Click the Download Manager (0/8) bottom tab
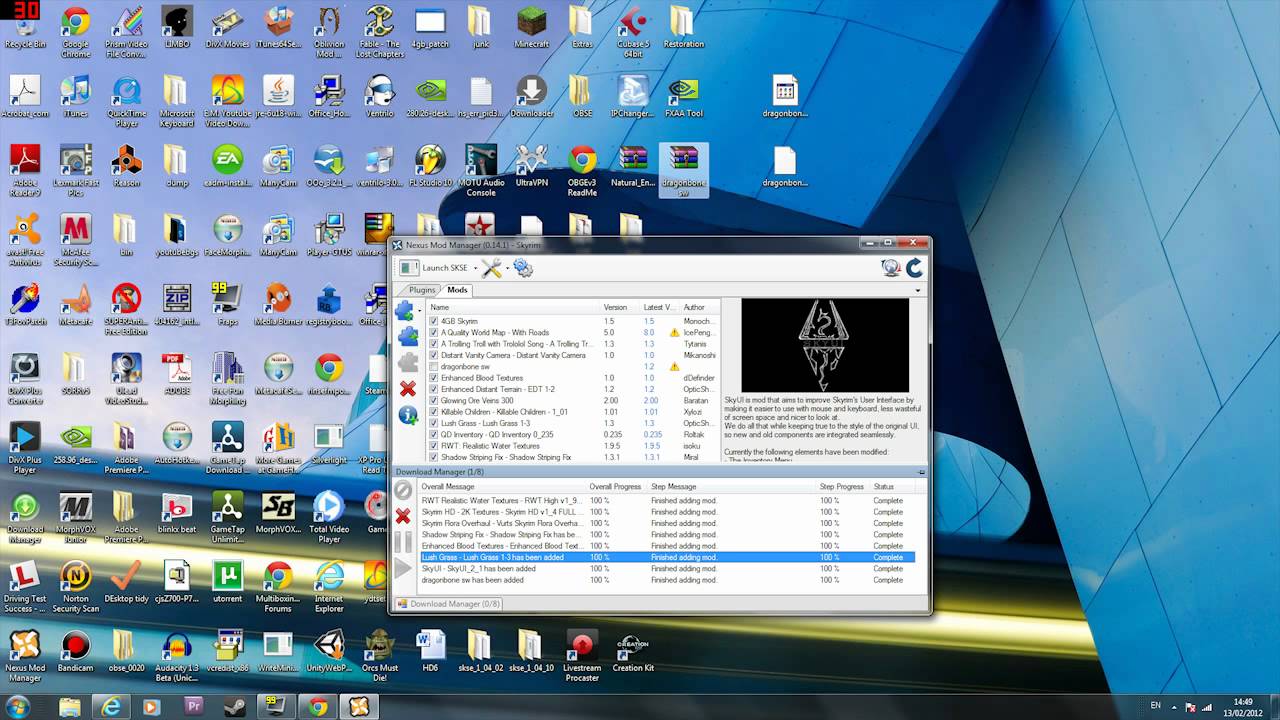Viewport: 1280px width, 720px height. [449, 604]
